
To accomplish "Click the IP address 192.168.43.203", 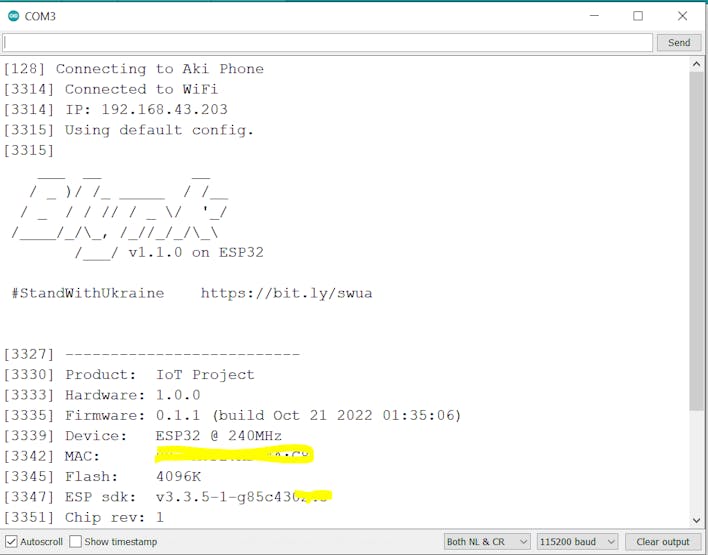I will point(164,110).
